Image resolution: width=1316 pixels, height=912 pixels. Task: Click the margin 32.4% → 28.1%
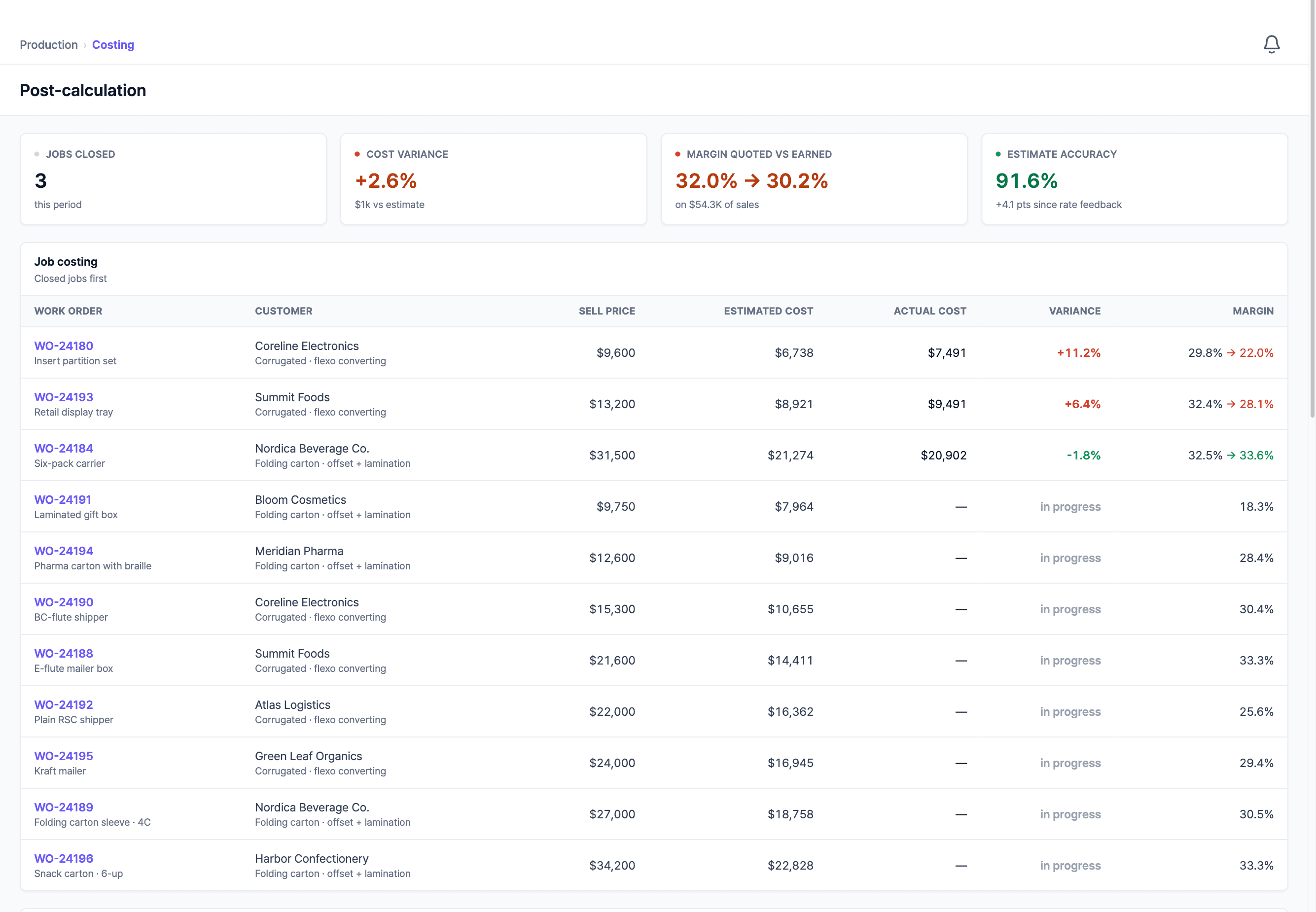1230,404
